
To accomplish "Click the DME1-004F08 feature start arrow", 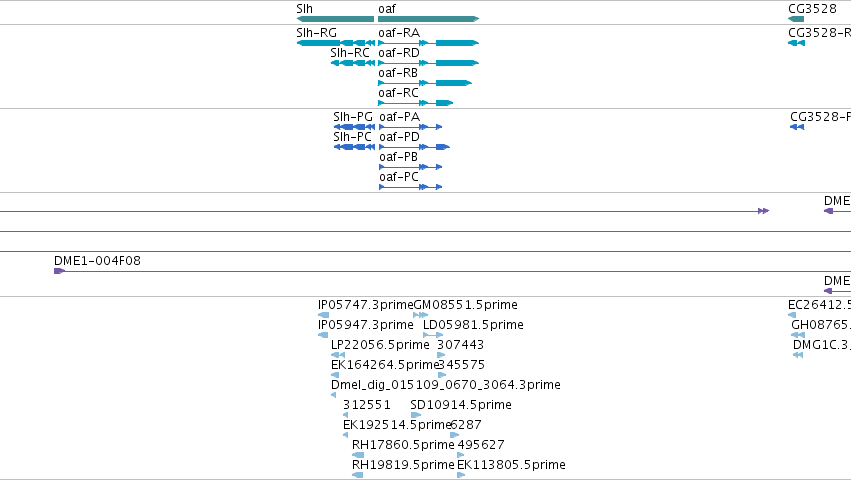I will click(60, 271).
